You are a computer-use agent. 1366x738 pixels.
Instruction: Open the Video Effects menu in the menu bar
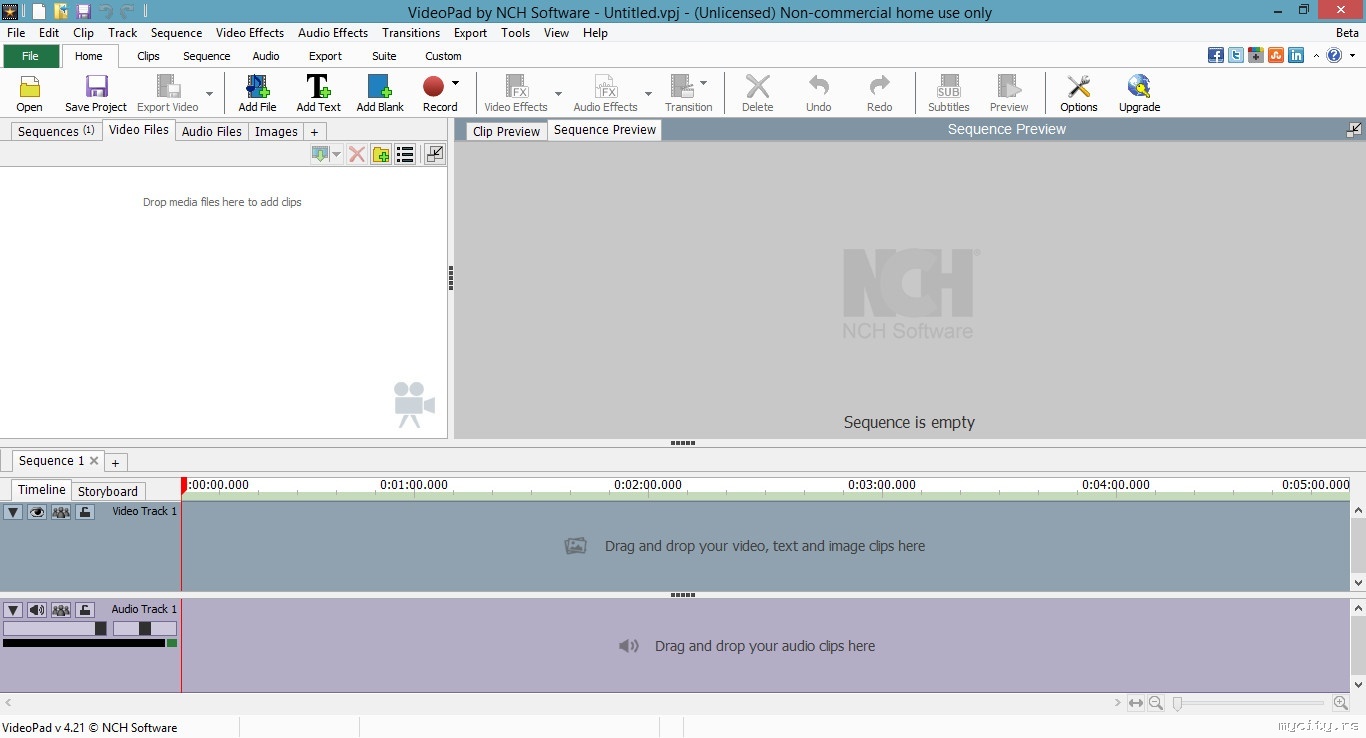pos(250,33)
